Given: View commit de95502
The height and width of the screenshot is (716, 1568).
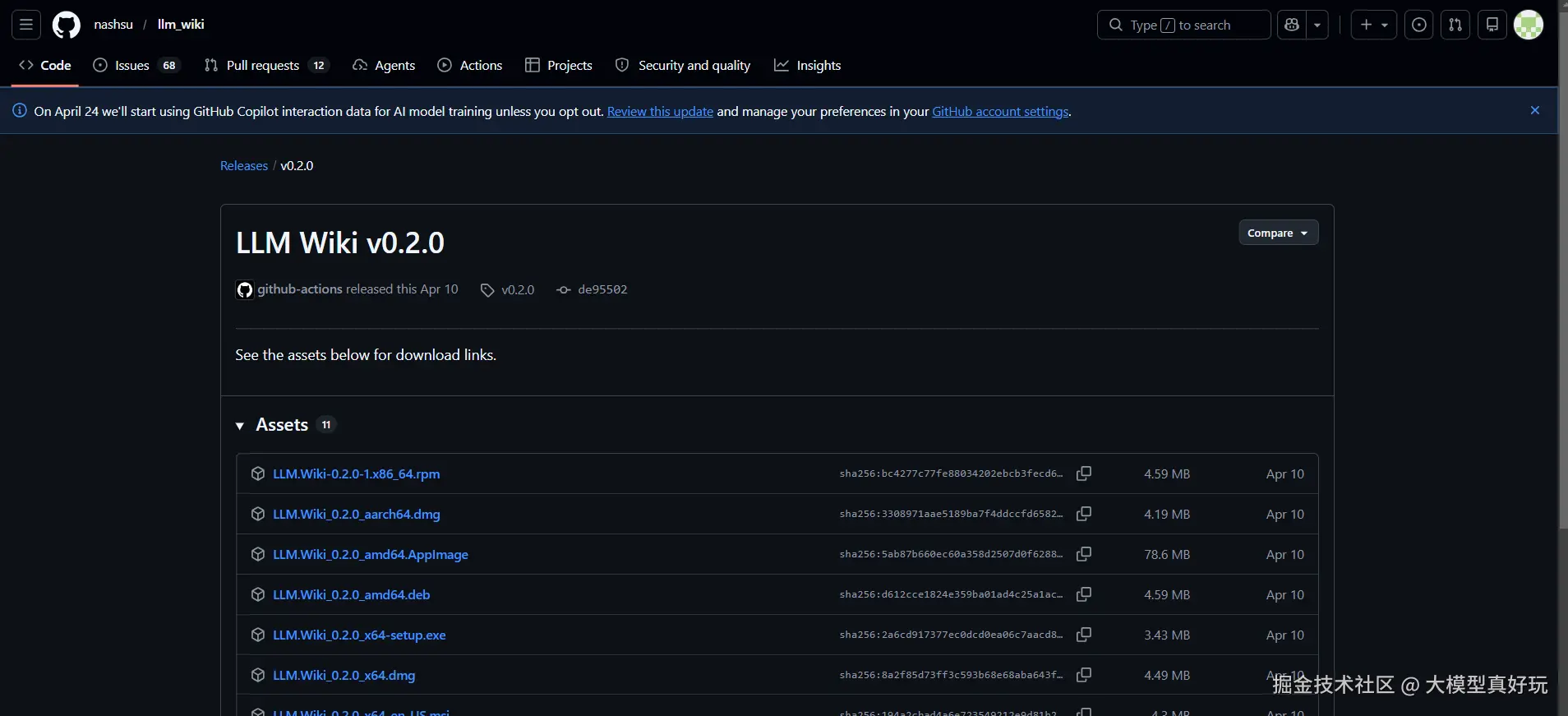Looking at the screenshot, I should coord(602,289).
